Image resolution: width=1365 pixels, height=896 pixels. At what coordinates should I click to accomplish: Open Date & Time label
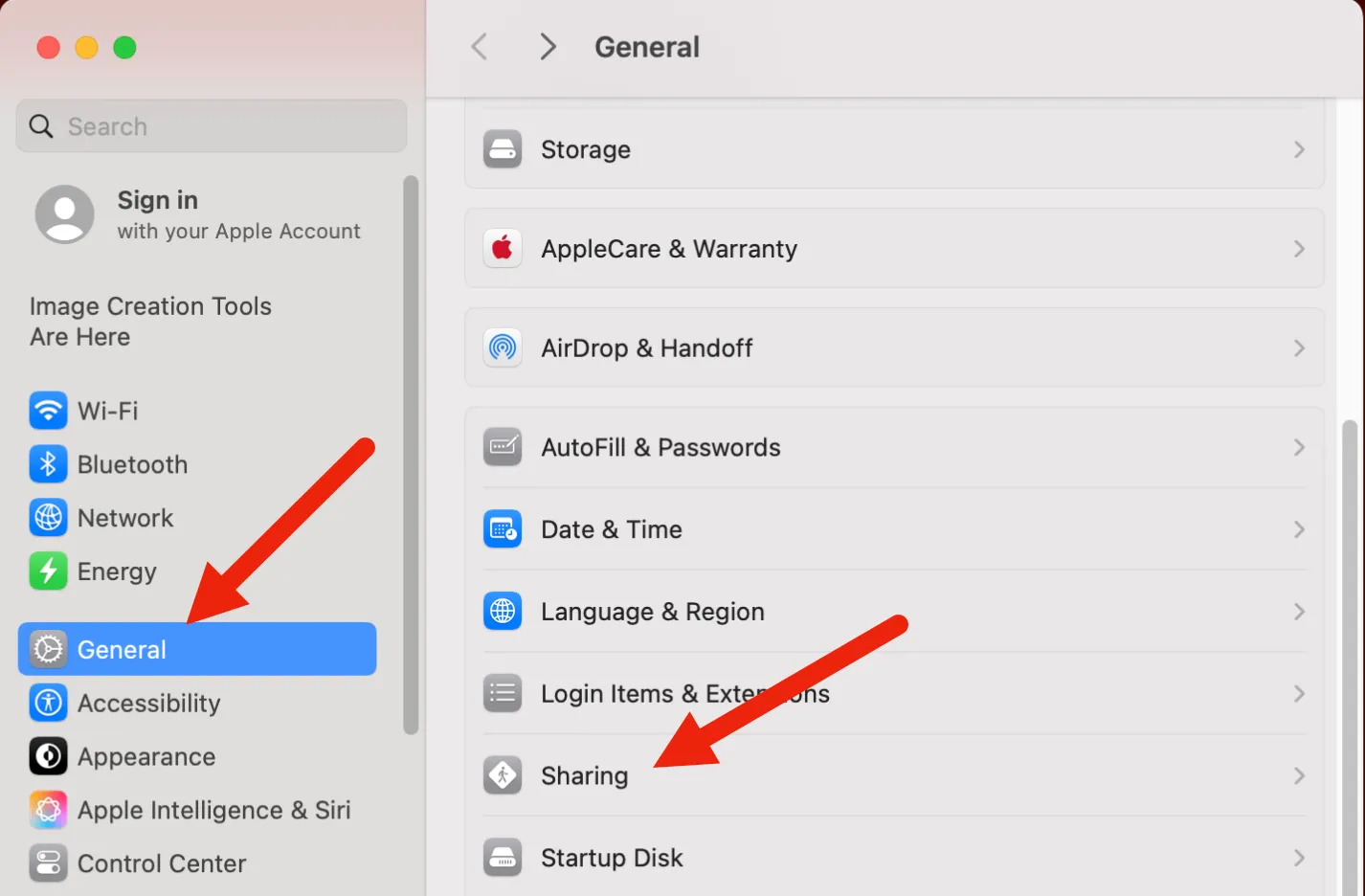click(612, 529)
